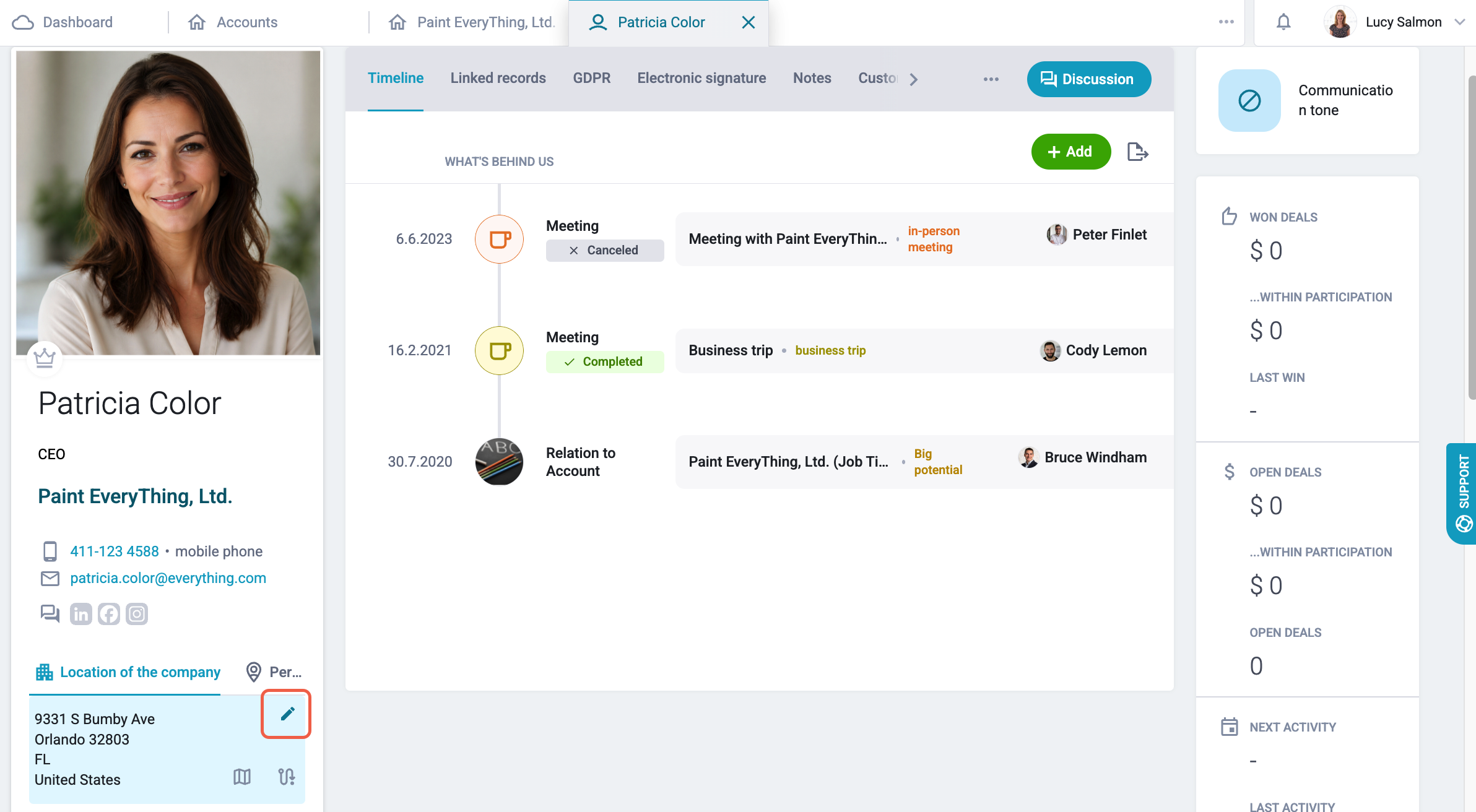The height and width of the screenshot is (812, 1476).
Task: Open the top bar three-dots overflow menu
Action: 1226,22
